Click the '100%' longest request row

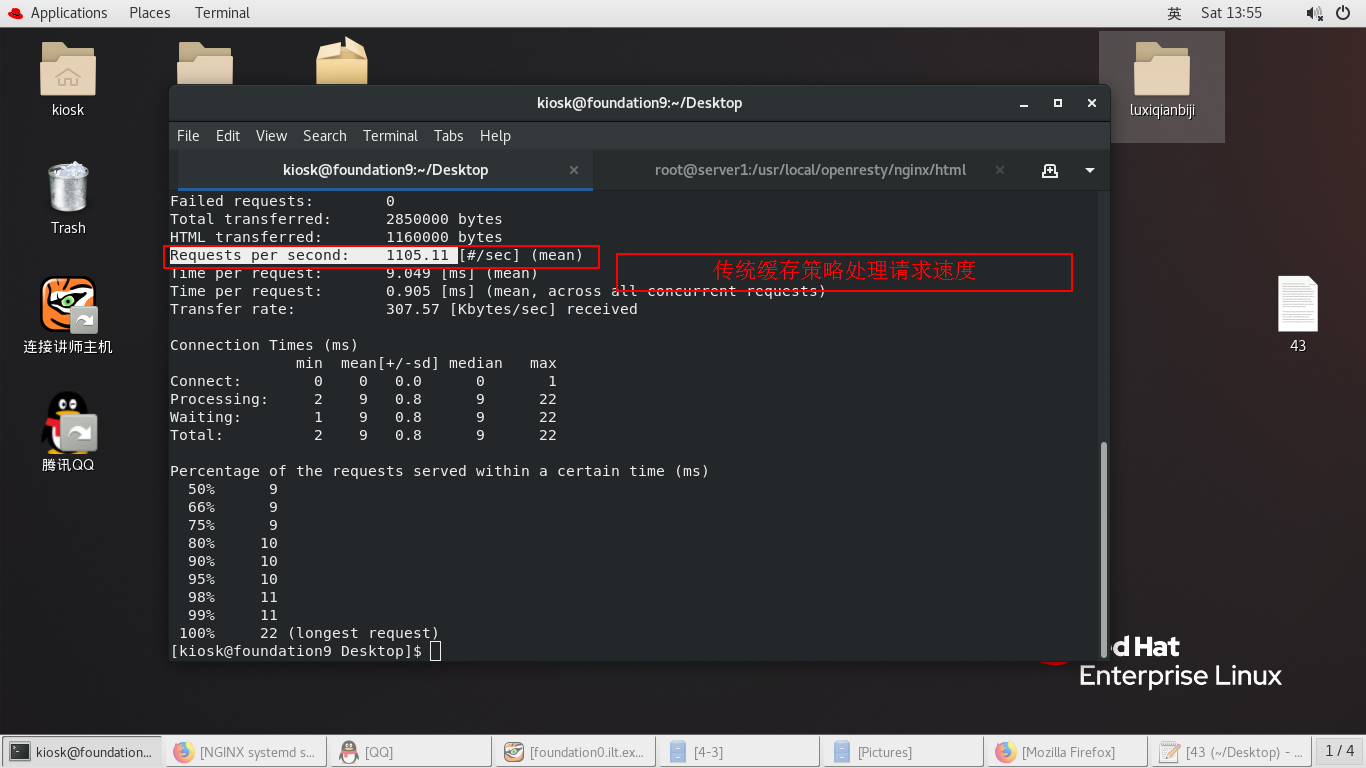[309, 633]
